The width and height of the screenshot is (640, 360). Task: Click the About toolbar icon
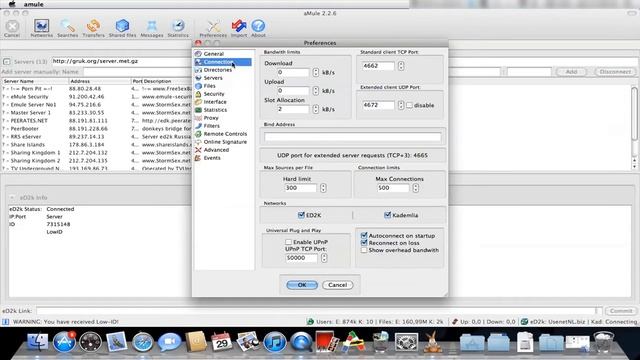tap(258, 28)
